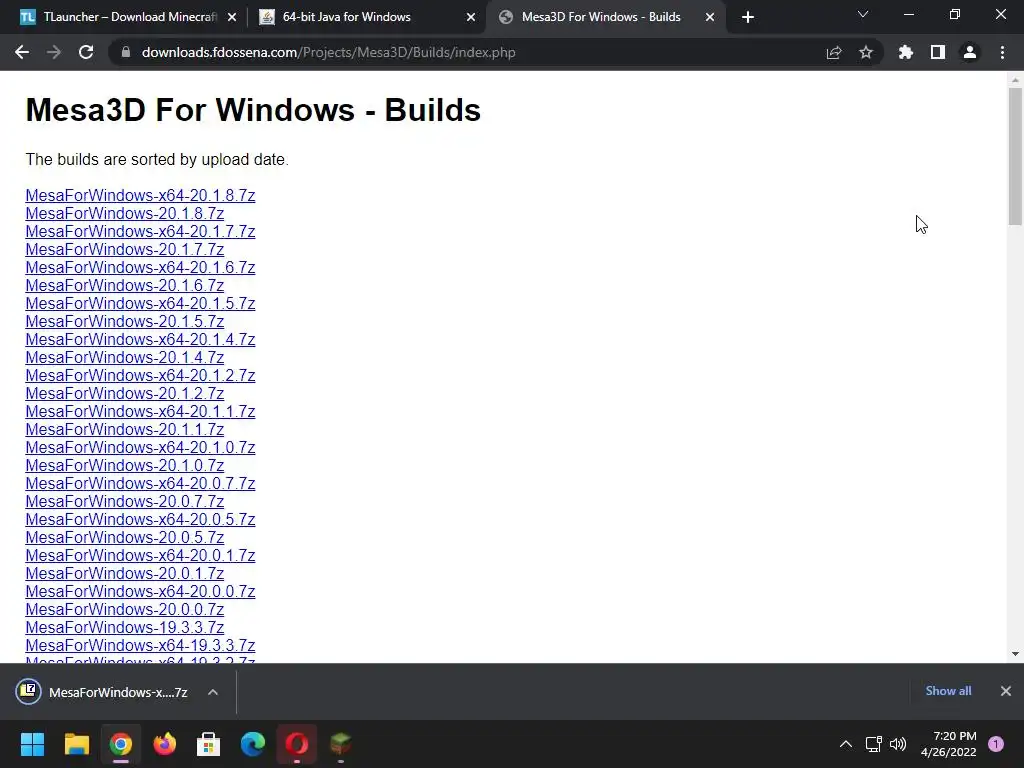Open the downloaded MesaForWindows-x....7z file
Image resolution: width=1024 pixels, height=768 pixels.
tap(103, 692)
